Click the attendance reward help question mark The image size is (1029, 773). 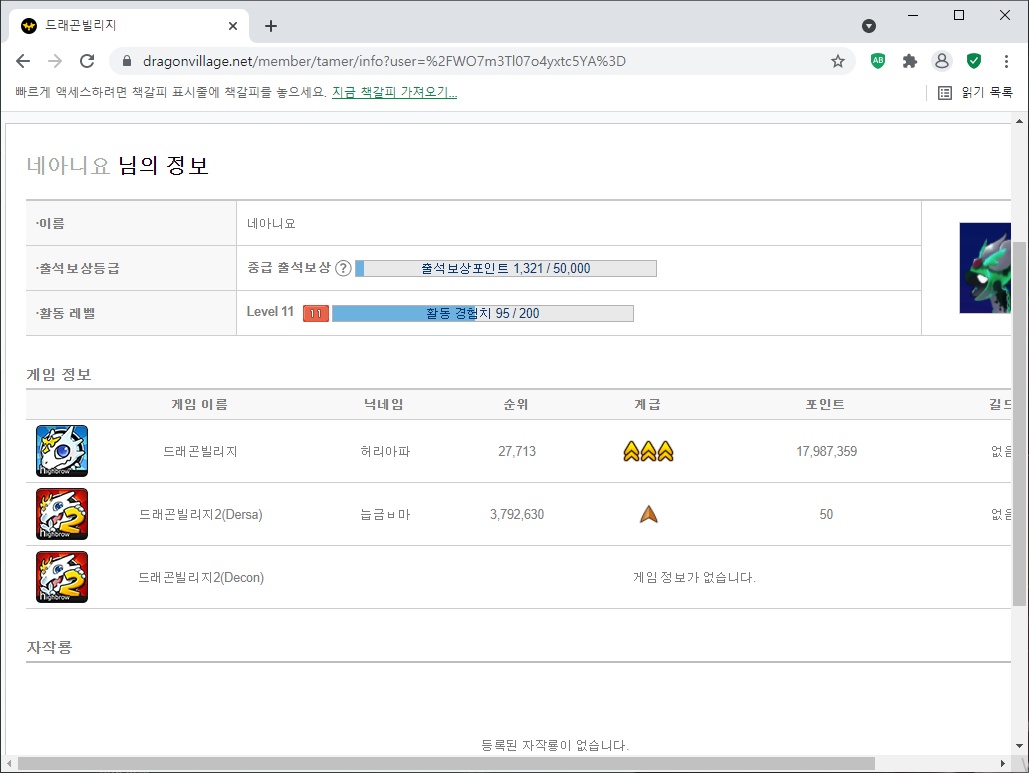(x=343, y=268)
